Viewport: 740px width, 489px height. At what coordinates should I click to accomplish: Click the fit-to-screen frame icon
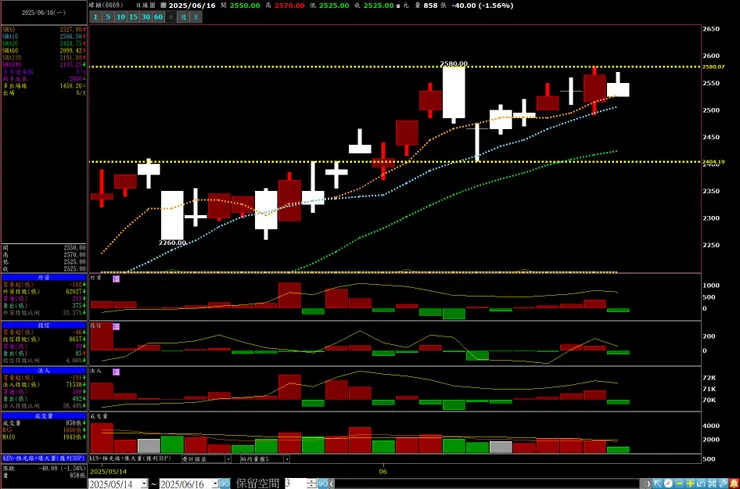click(x=712, y=483)
